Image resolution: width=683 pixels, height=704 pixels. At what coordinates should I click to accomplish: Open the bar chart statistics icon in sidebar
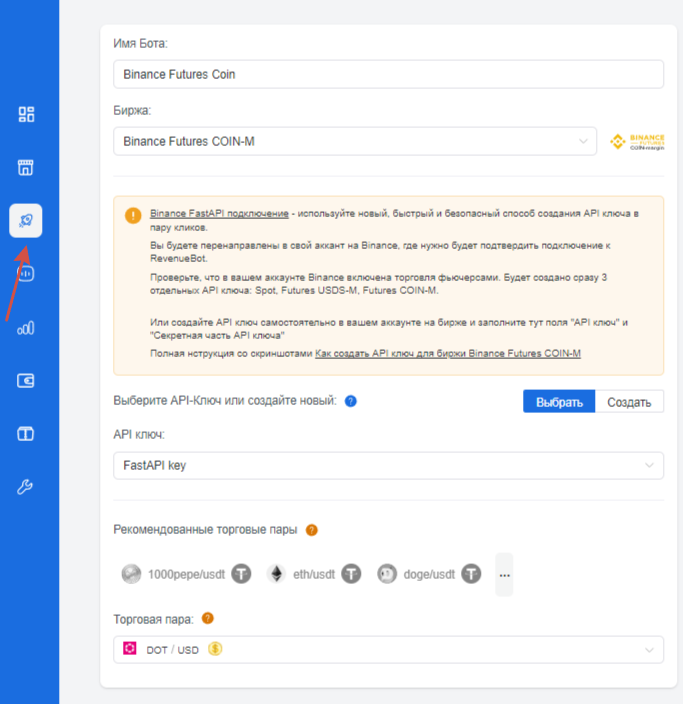tap(26, 328)
